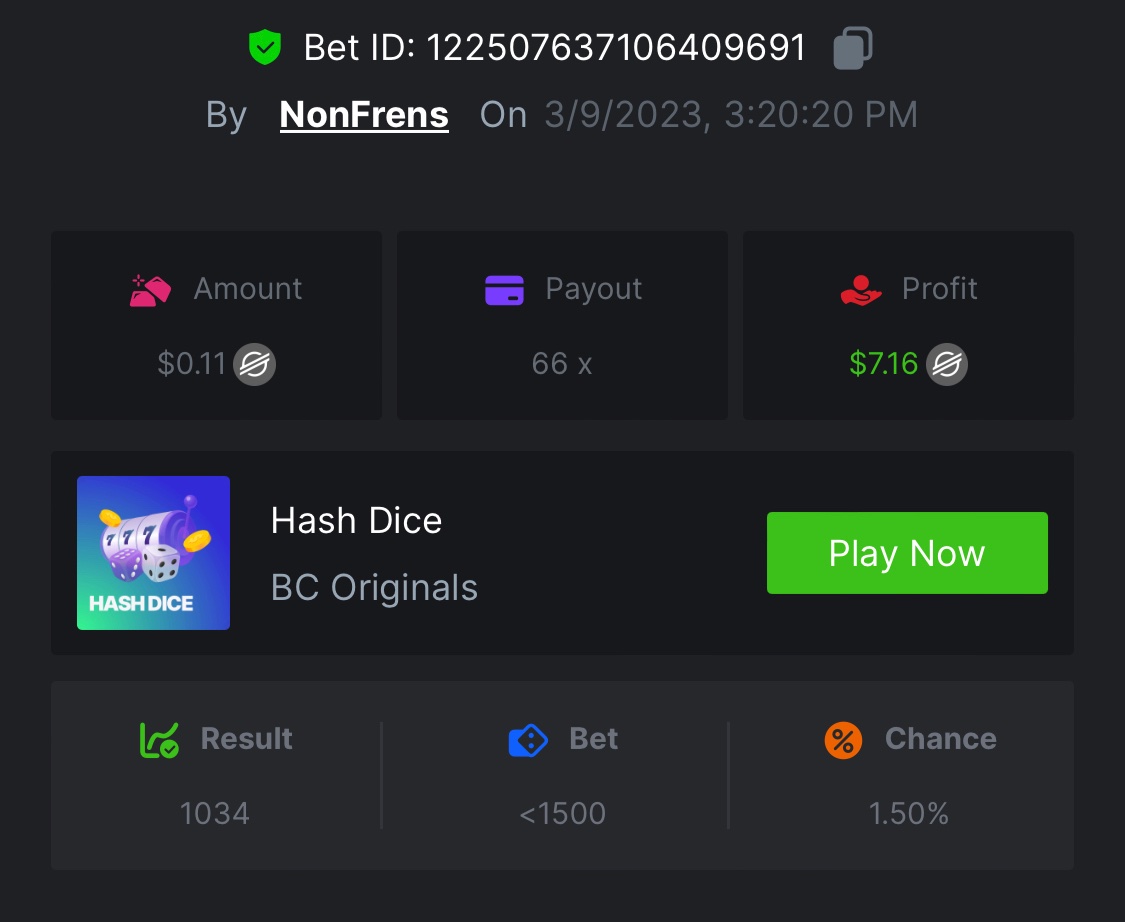Copy the Bet ID with copy icon
Screen dimensions: 1125x922
click(853, 48)
